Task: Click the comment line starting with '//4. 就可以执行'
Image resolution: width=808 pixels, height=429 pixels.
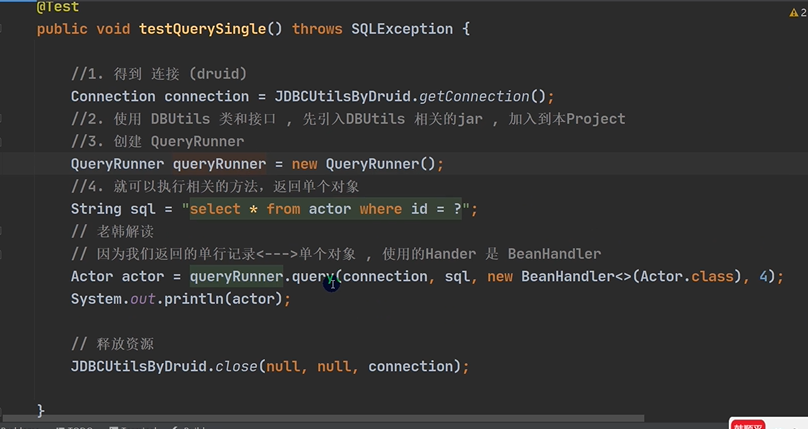Action: pos(215,186)
